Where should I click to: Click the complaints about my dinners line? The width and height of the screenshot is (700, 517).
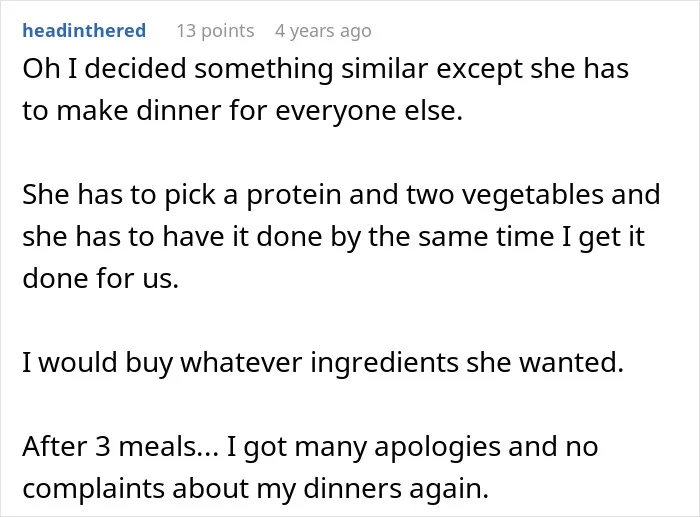pyautogui.click(x=255, y=488)
